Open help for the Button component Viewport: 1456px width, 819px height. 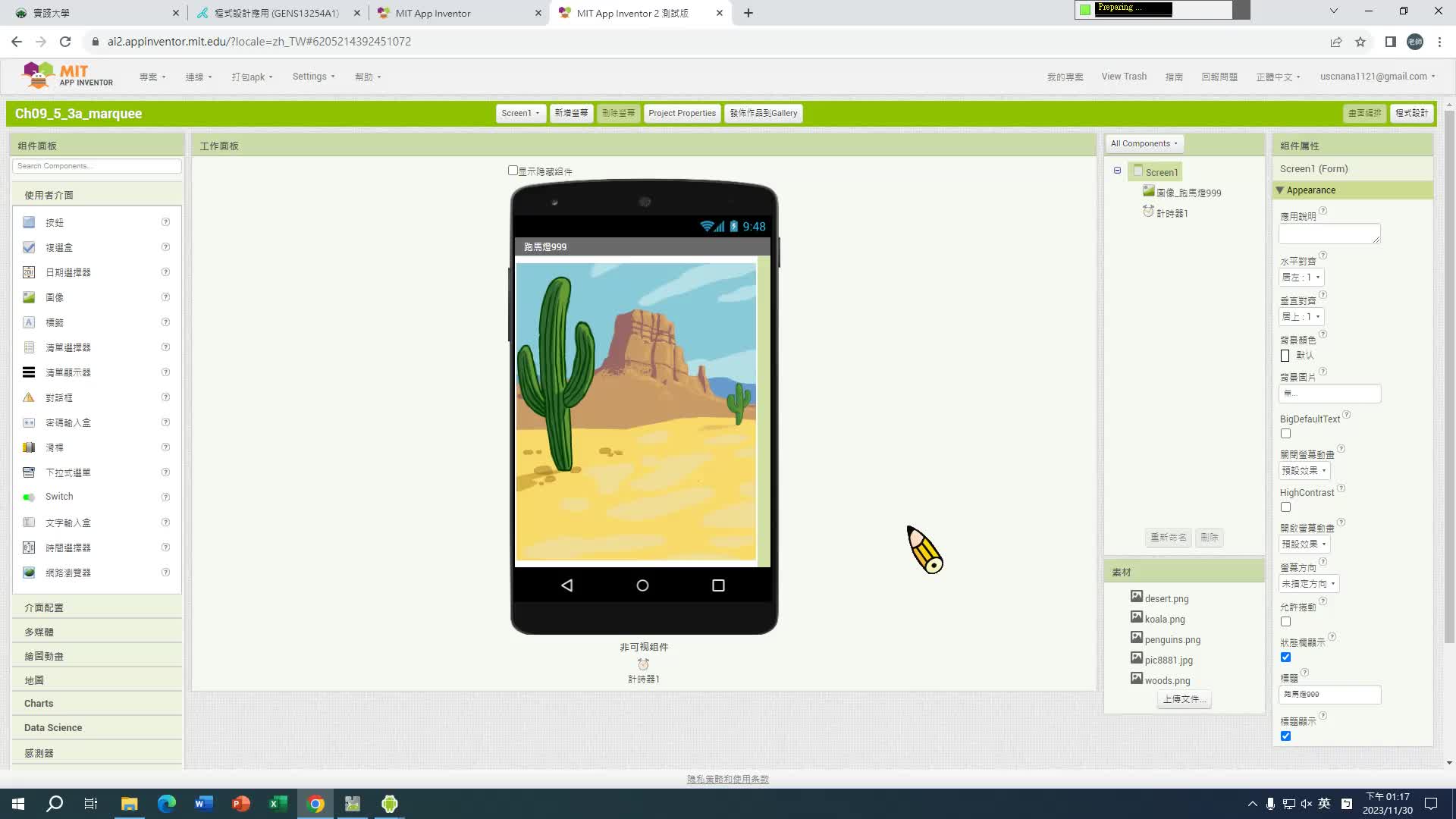click(165, 222)
